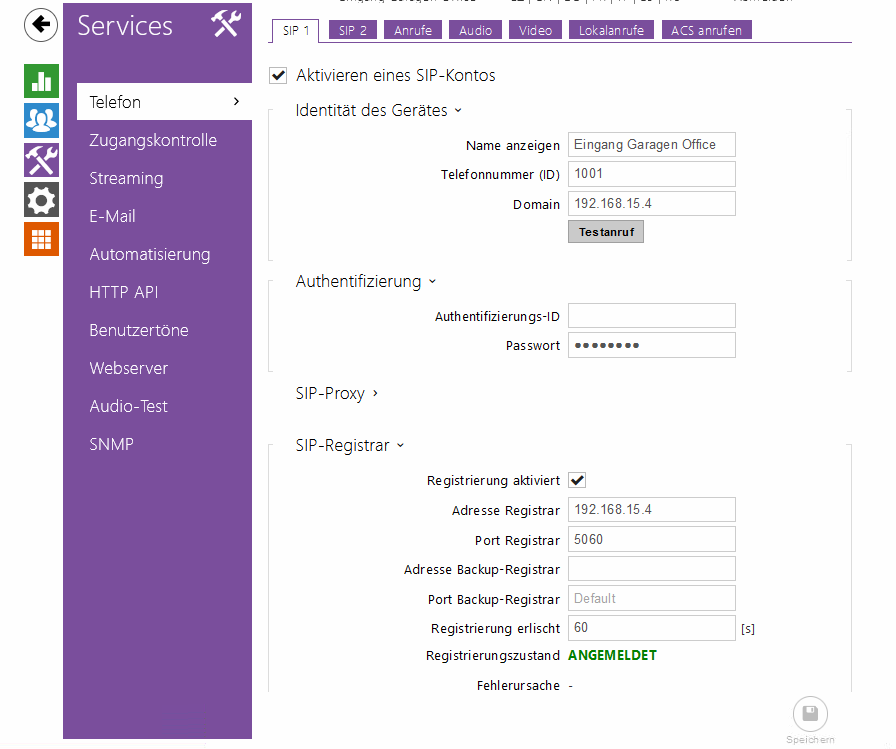Open the ACS anrufen tab
Screen dimensions: 896x749
(706, 30)
